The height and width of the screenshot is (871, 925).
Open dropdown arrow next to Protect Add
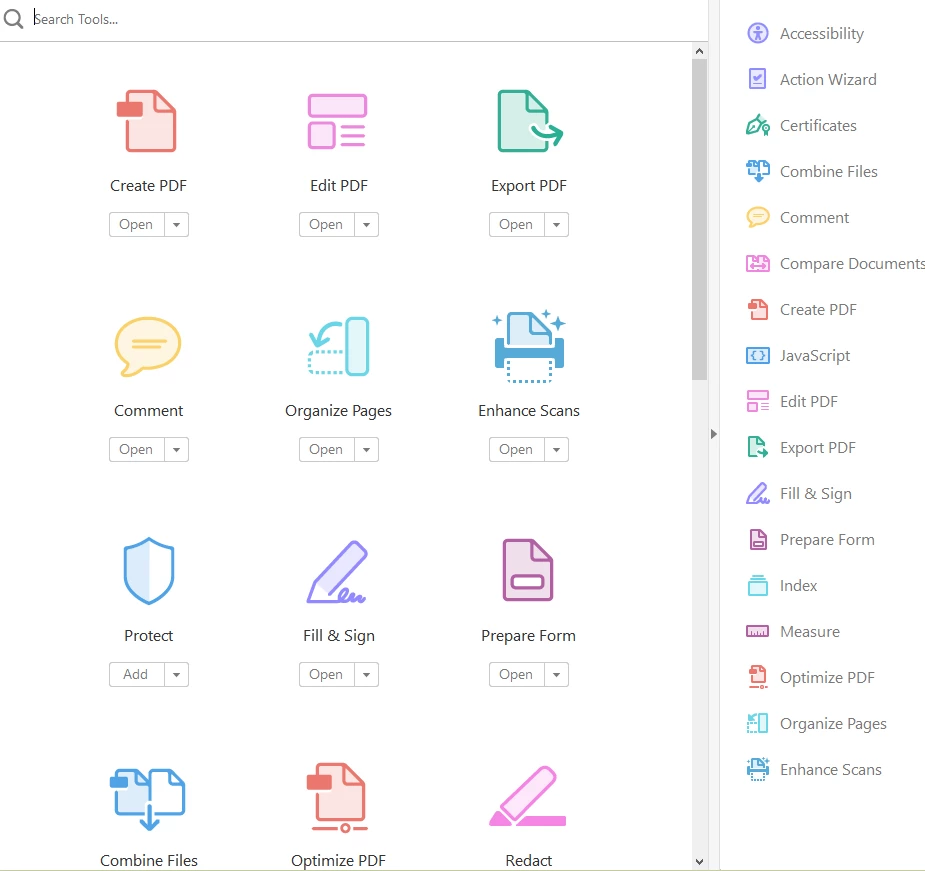(176, 674)
